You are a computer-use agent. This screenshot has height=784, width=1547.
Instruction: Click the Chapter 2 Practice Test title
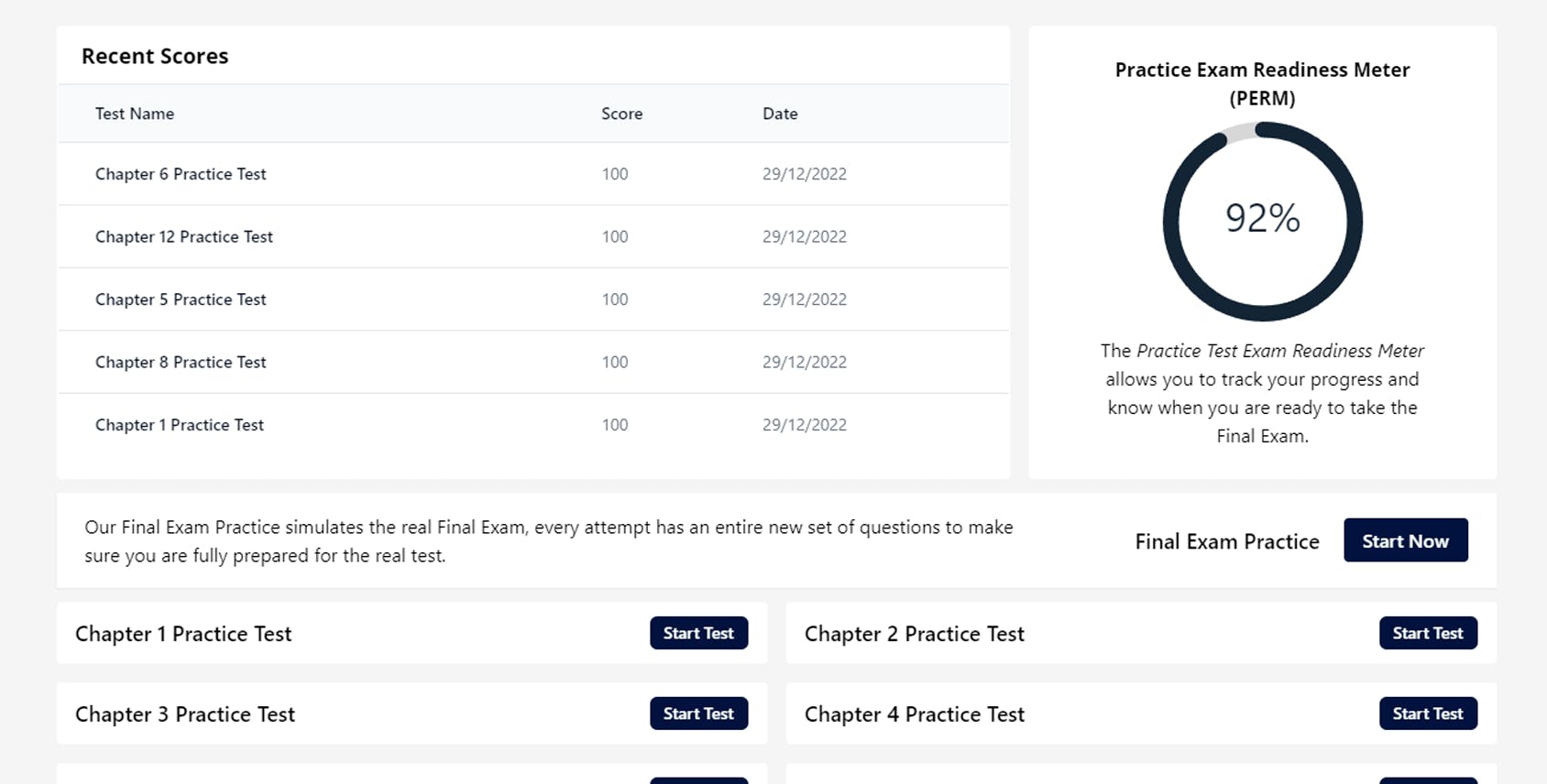[914, 634]
